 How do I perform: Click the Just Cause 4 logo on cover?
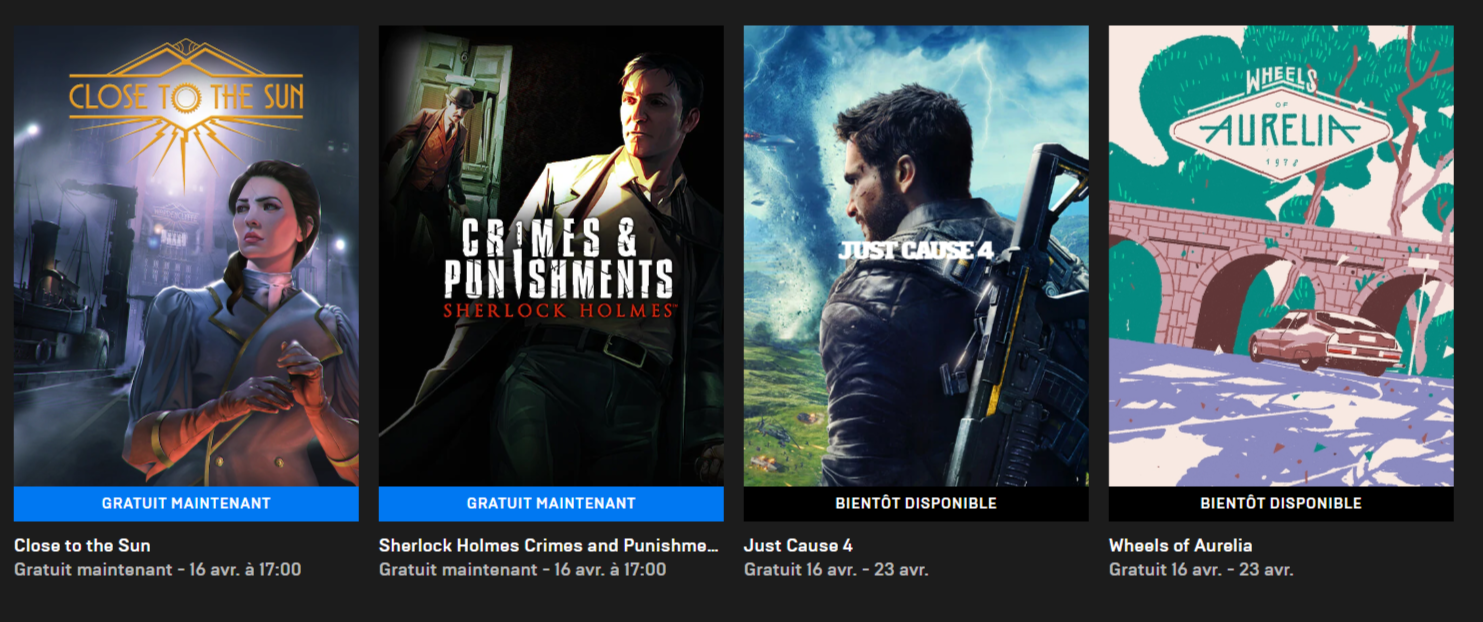915,250
